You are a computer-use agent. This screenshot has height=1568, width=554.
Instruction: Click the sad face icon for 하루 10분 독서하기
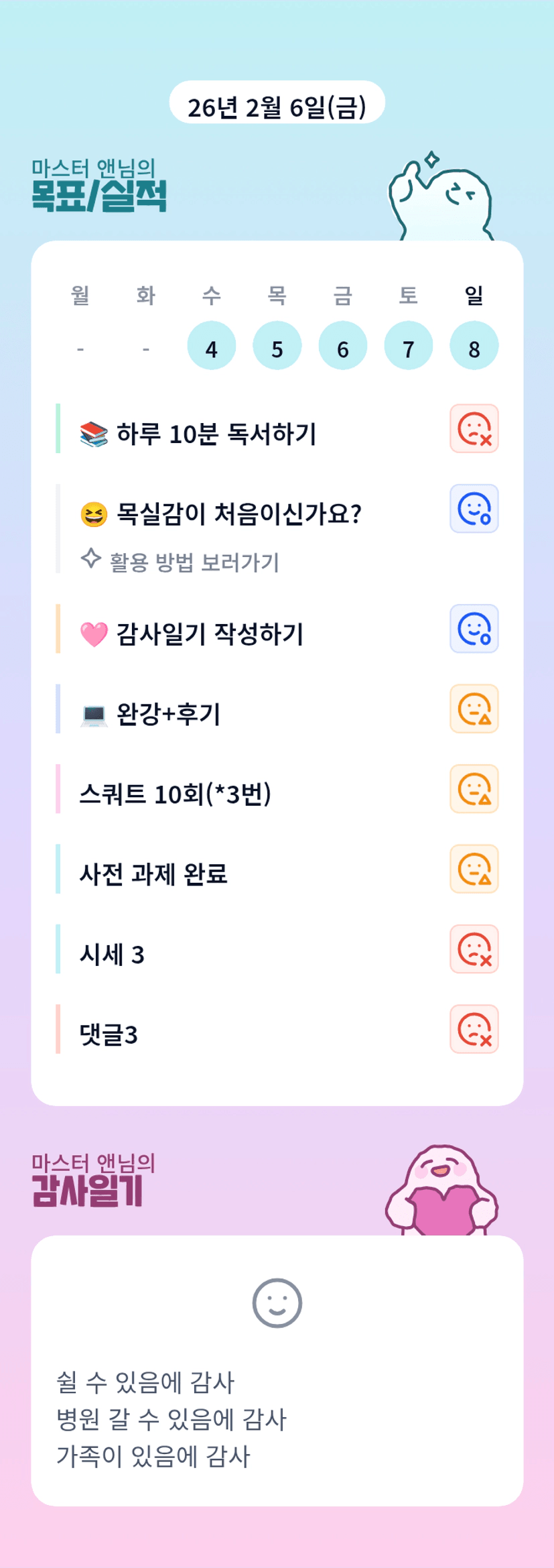pyautogui.click(x=474, y=428)
